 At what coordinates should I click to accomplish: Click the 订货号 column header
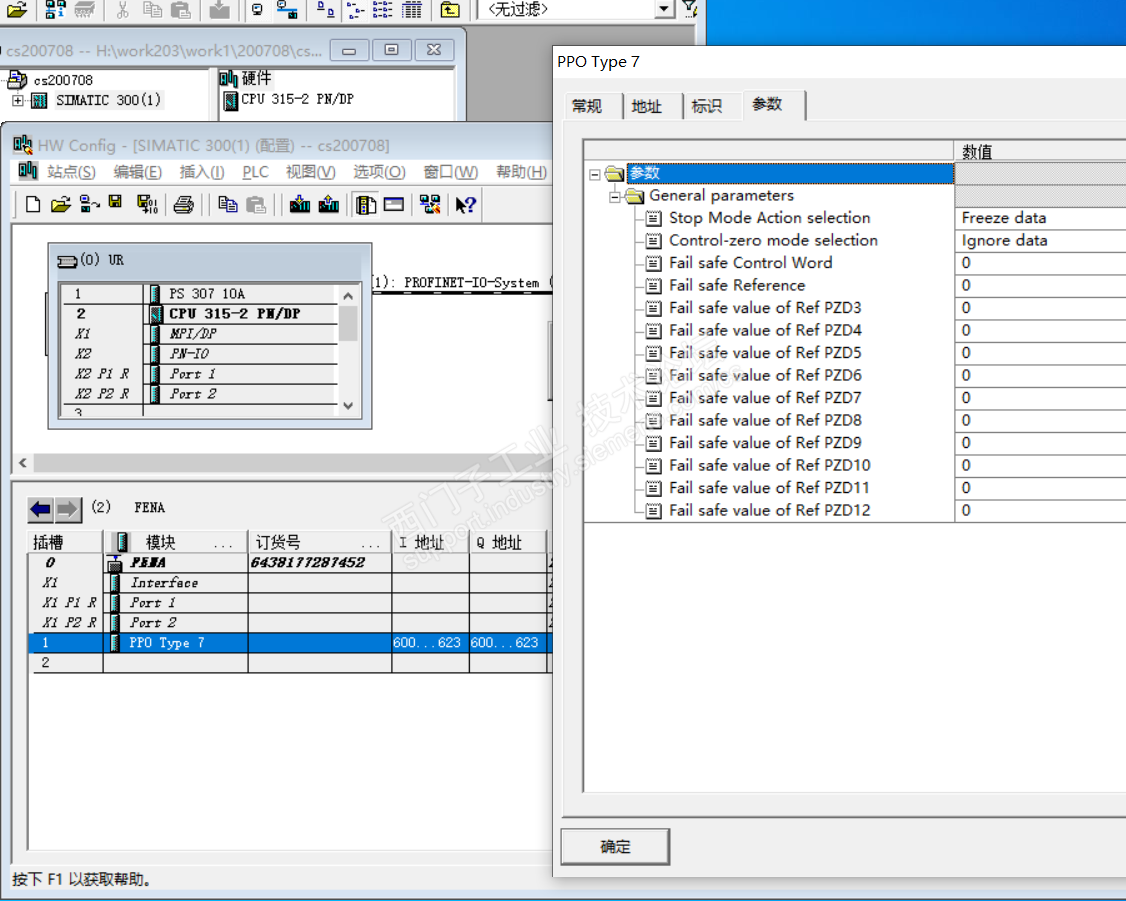click(x=320, y=542)
